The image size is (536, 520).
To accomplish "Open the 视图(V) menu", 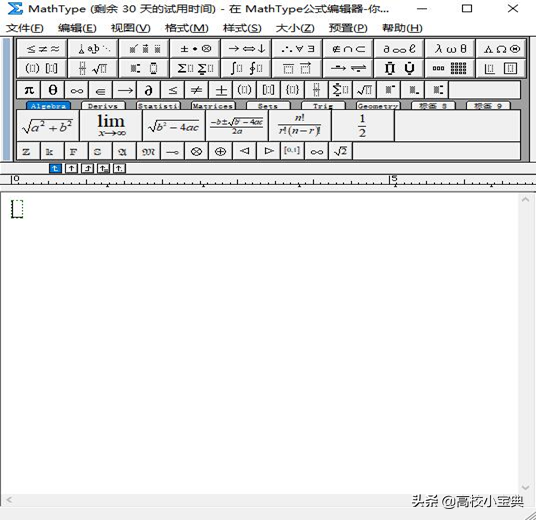I will click(x=131, y=28).
